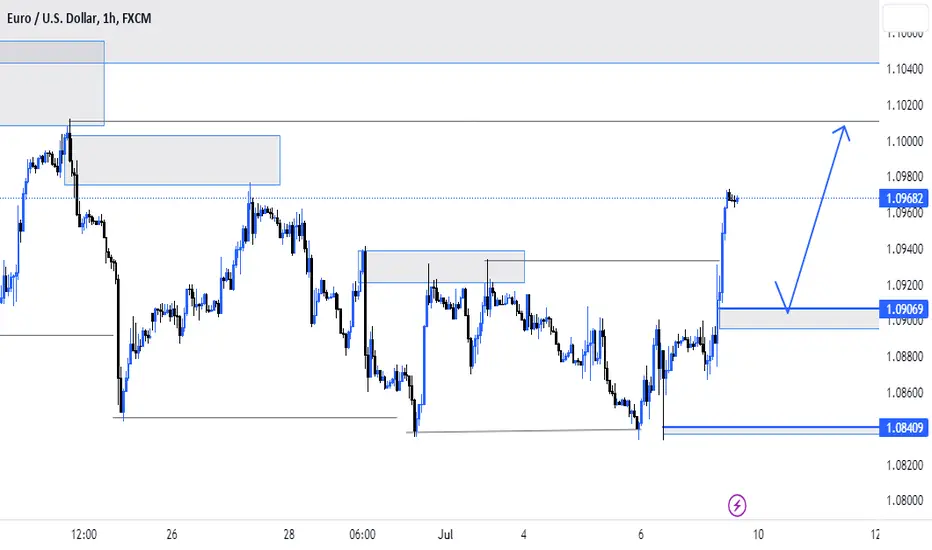The width and height of the screenshot is (932, 550).
Task: Select the blue horizontal line at 1.08409
Action: coord(771,428)
